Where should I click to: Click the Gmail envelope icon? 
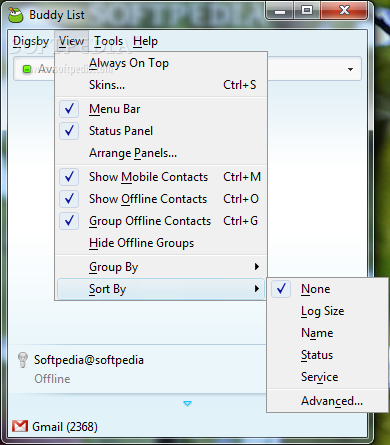pyautogui.click(x=20, y=426)
